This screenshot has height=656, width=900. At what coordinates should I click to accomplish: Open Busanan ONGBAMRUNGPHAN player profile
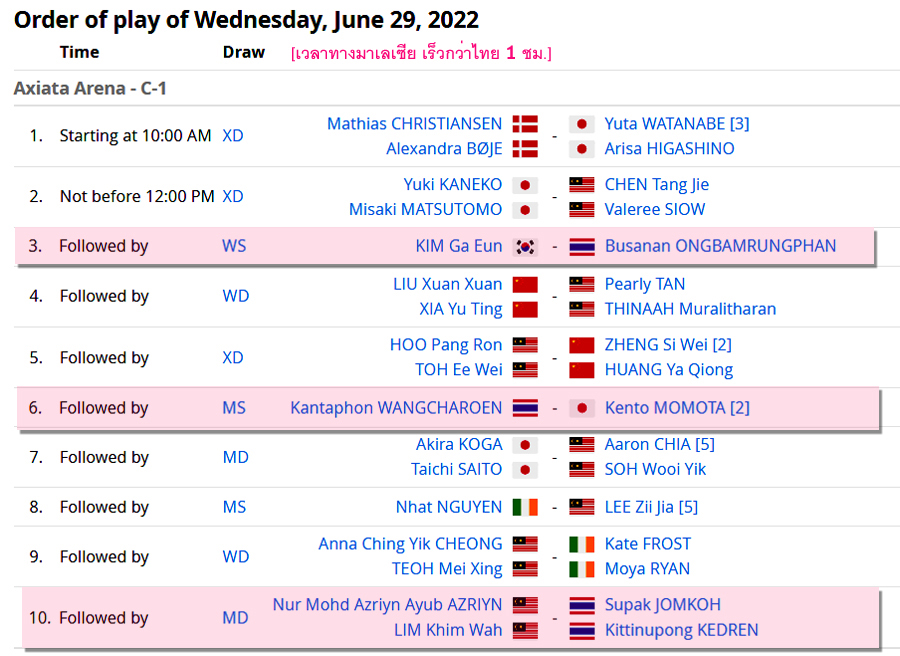720,246
